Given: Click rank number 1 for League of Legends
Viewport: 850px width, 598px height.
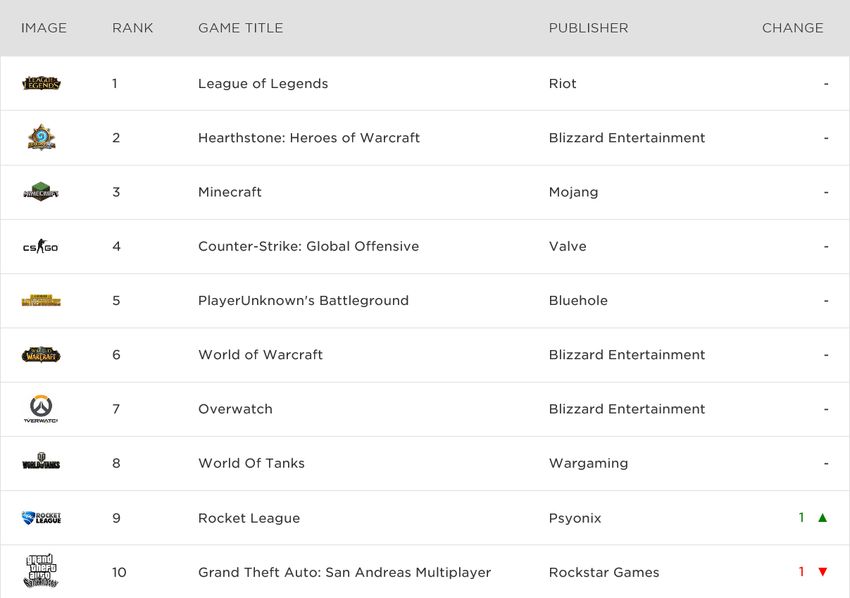Looking at the screenshot, I should pyautogui.click(x=115, y=83).
